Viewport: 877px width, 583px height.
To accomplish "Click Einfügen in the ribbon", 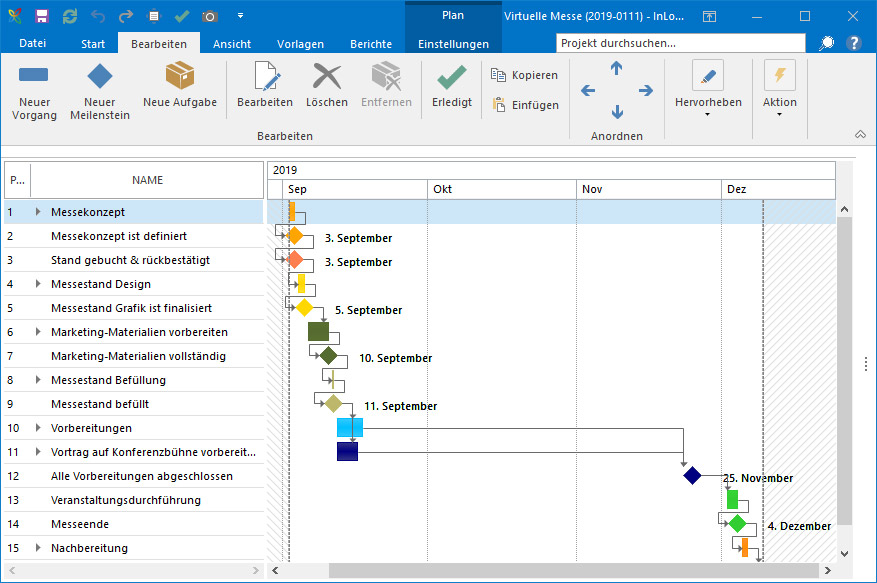I will [x=526, y=105].
